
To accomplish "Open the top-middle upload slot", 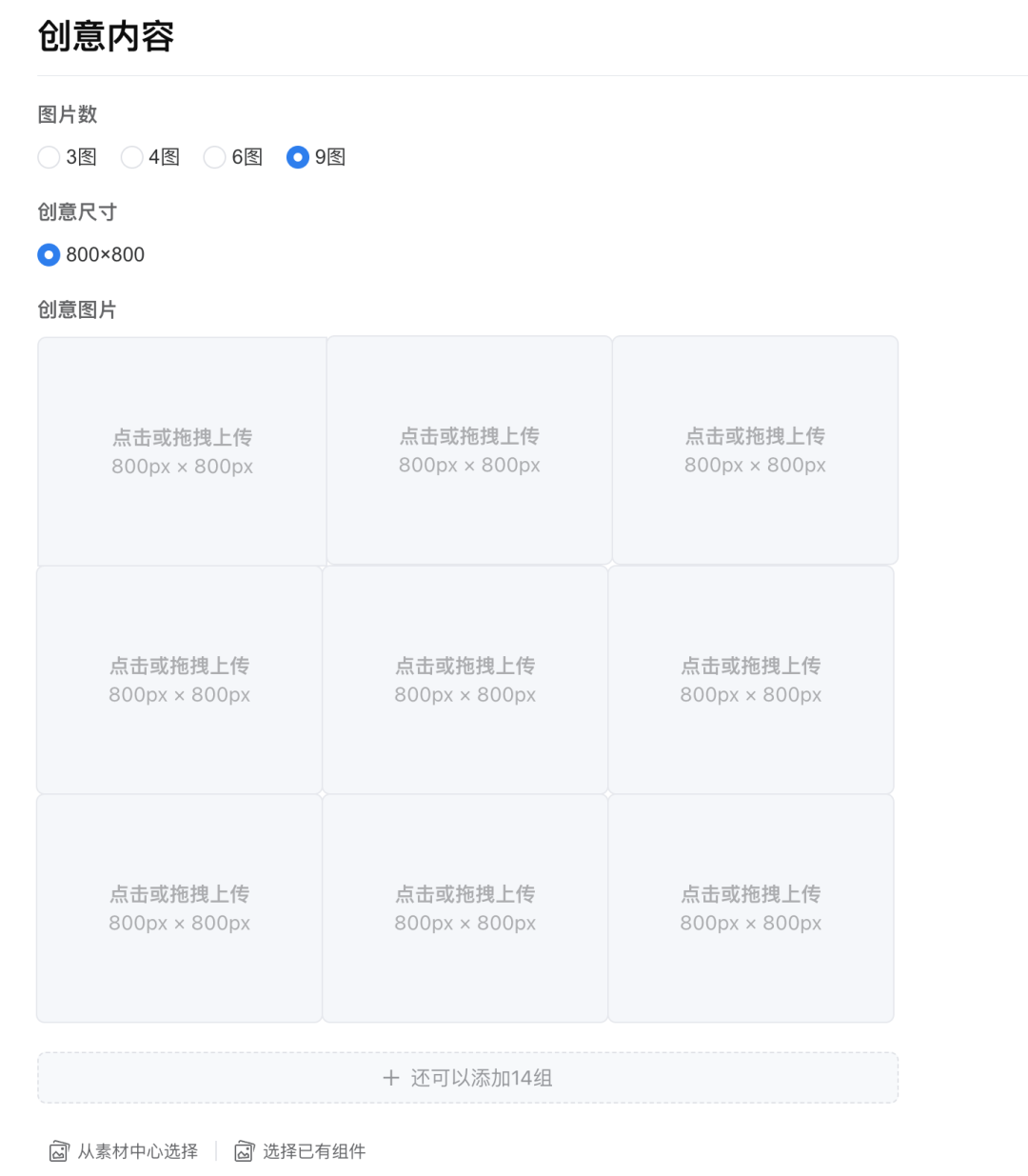I will click(469, 450).
